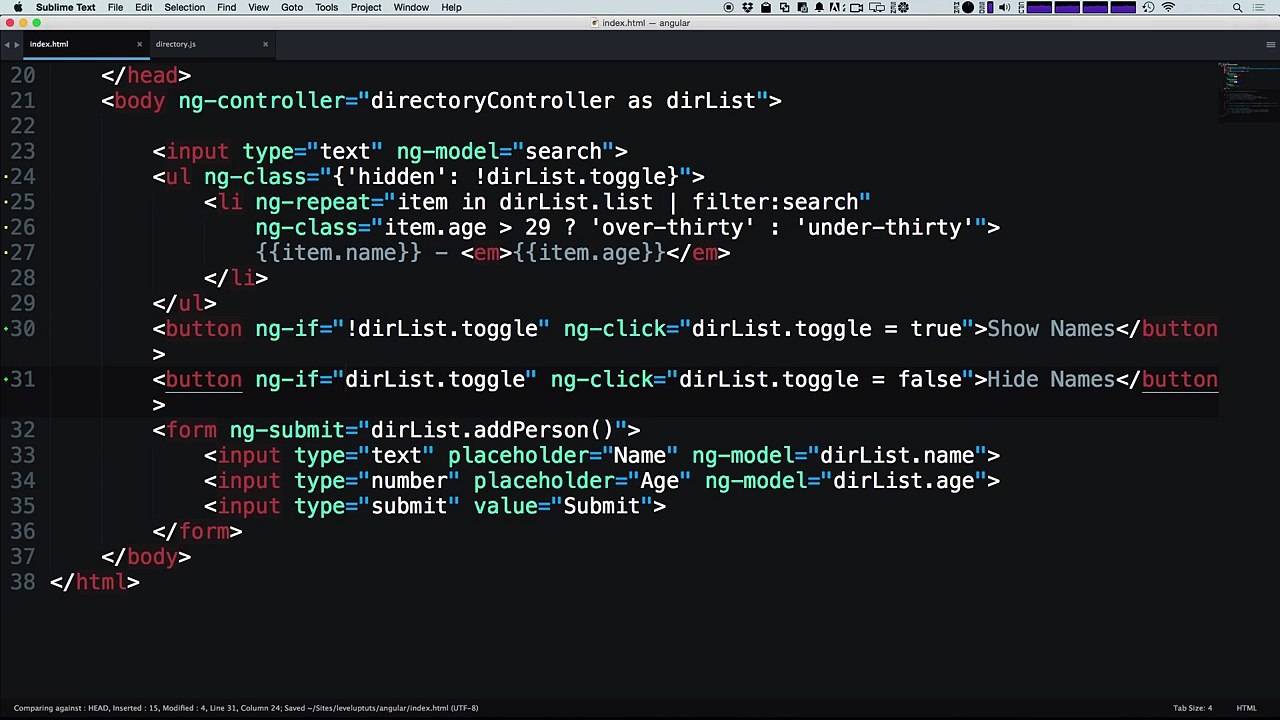Open the display mirroring menu bar icon
This screenshot has width=1280, height=720.
click(x=877, y=7)
